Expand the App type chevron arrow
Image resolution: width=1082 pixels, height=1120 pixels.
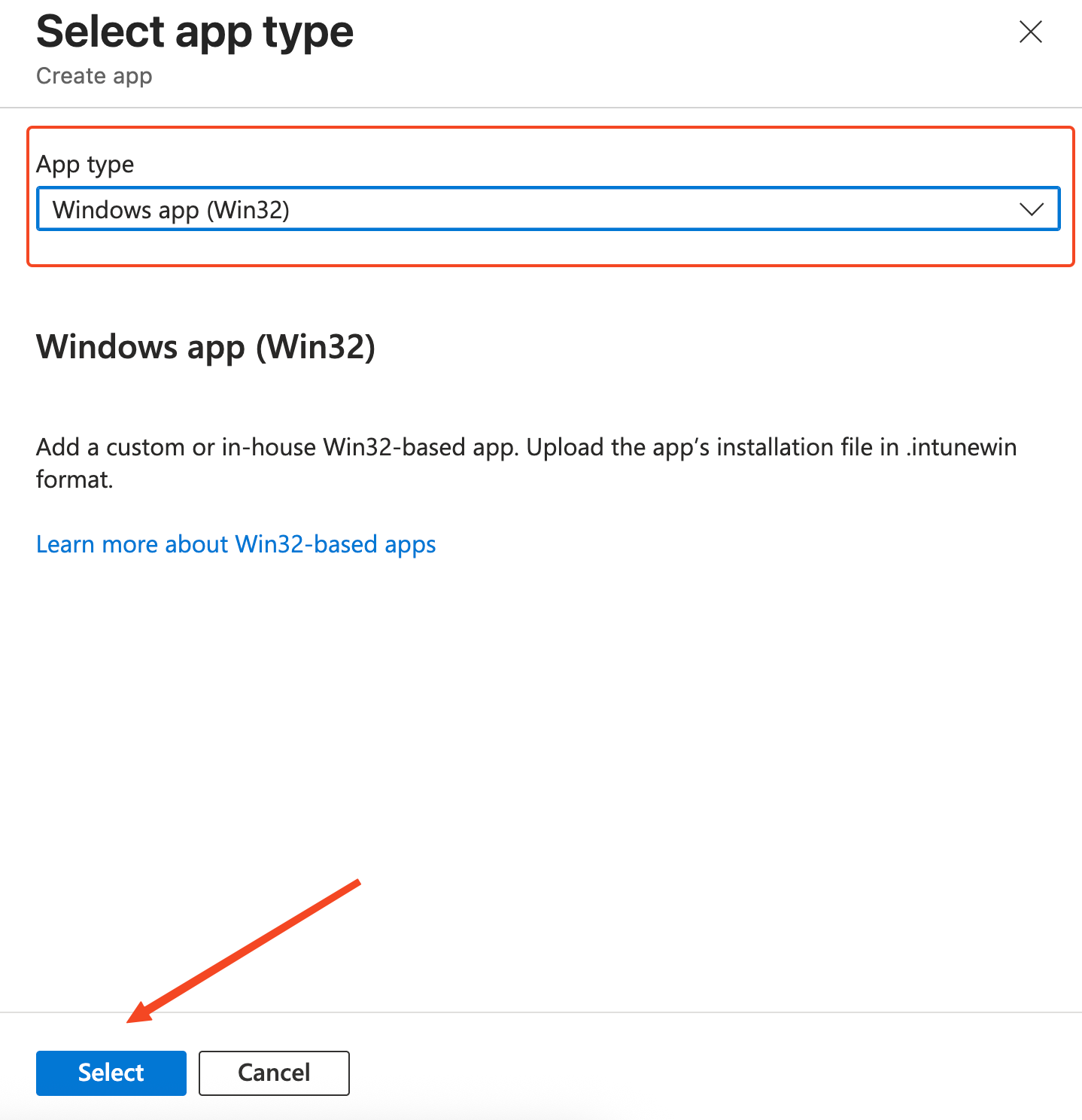[x=1031, y=209]
